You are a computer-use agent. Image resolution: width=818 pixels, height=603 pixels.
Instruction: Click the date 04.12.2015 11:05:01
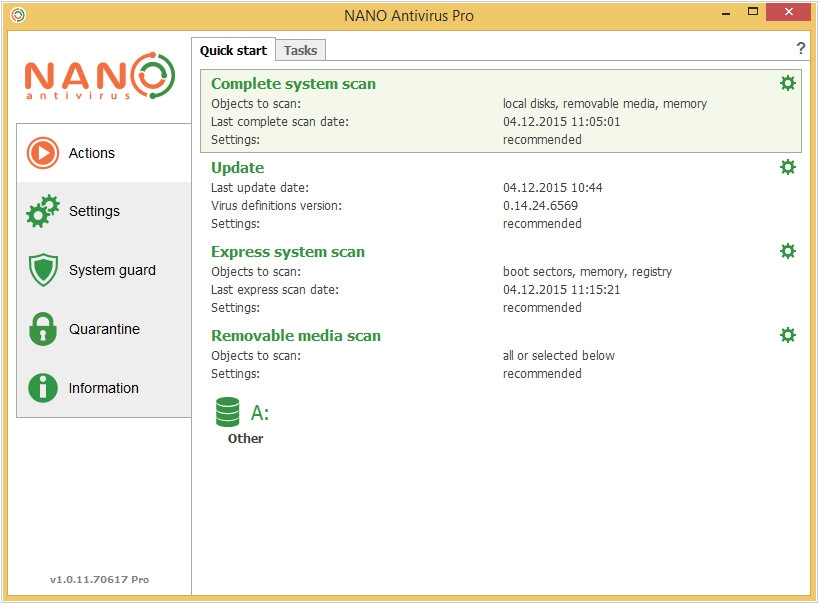(x=561, y=122)
